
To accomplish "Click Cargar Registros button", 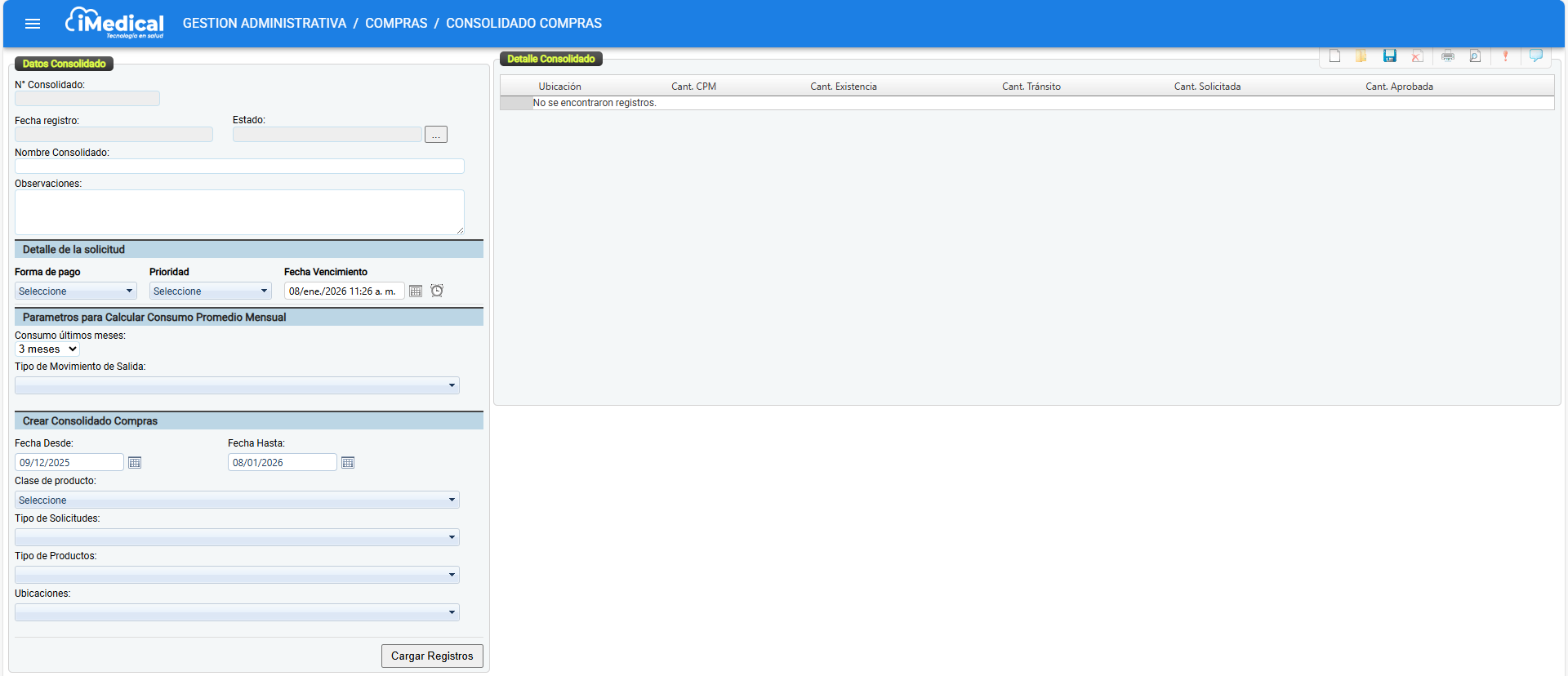I will click(432, 656).
